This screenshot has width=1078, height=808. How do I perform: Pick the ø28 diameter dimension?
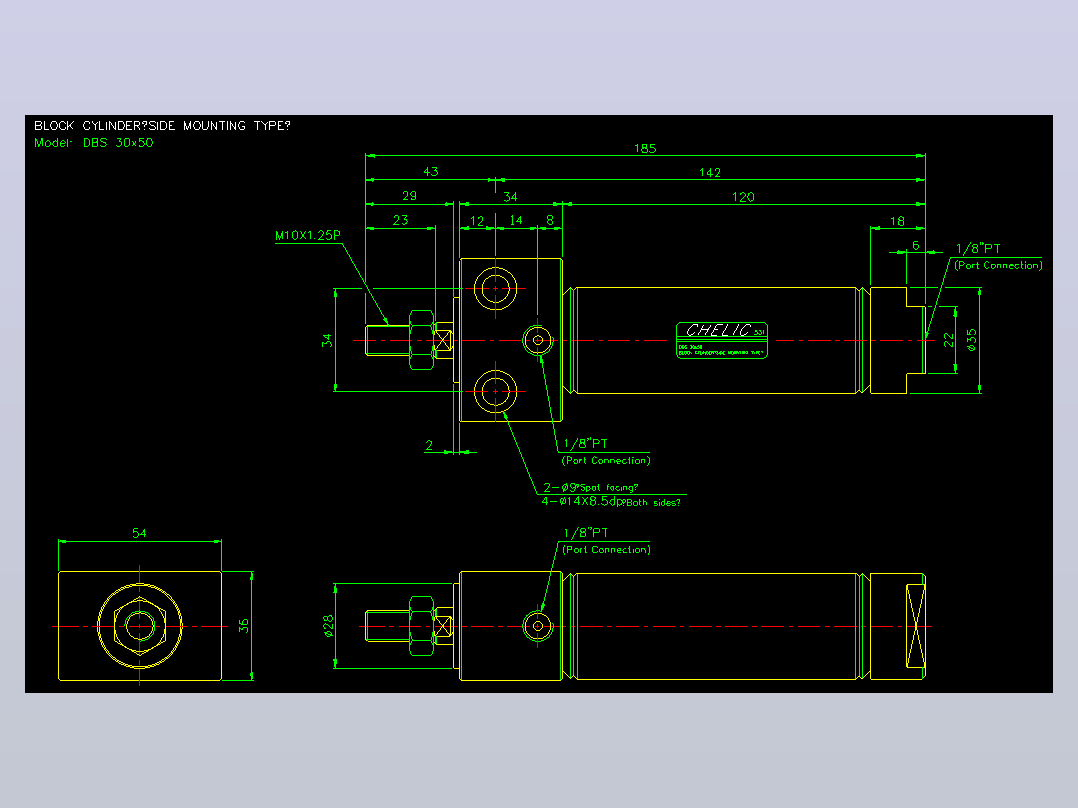click(x=329, y=626)
